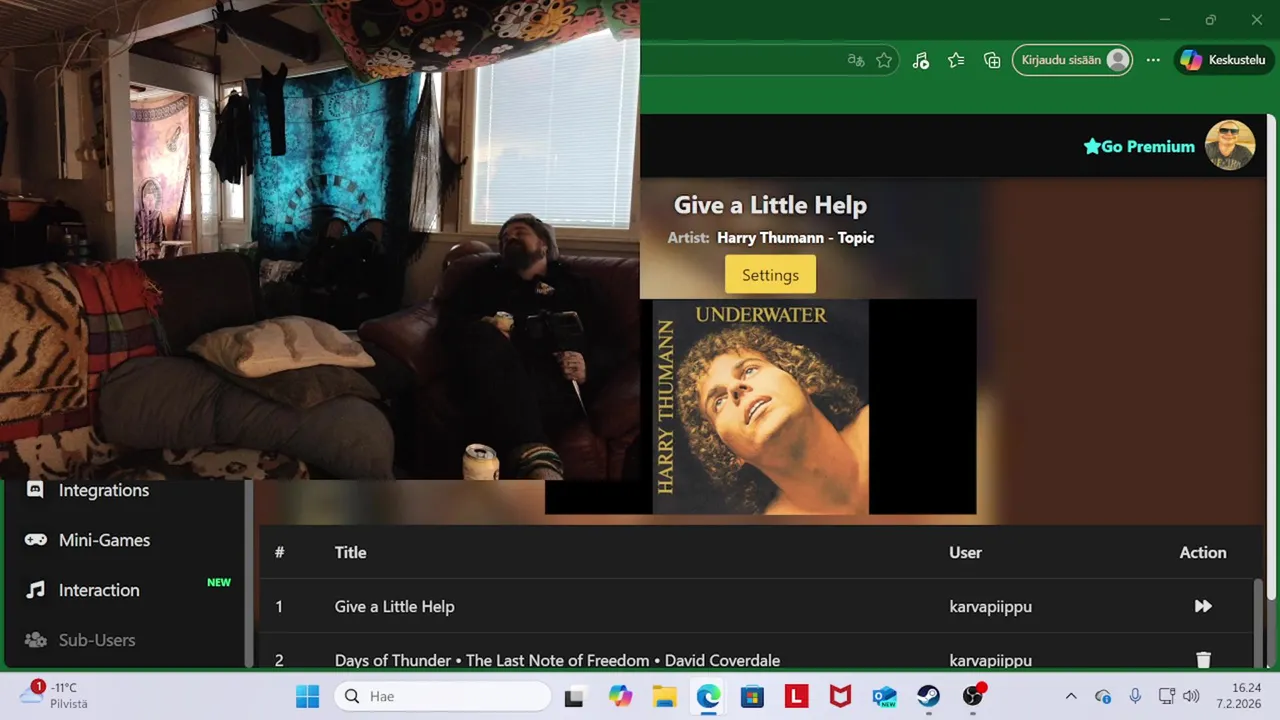Click the translate page icon in address bar
Screen dimensions: 1280x720
(x=855, y=60)
